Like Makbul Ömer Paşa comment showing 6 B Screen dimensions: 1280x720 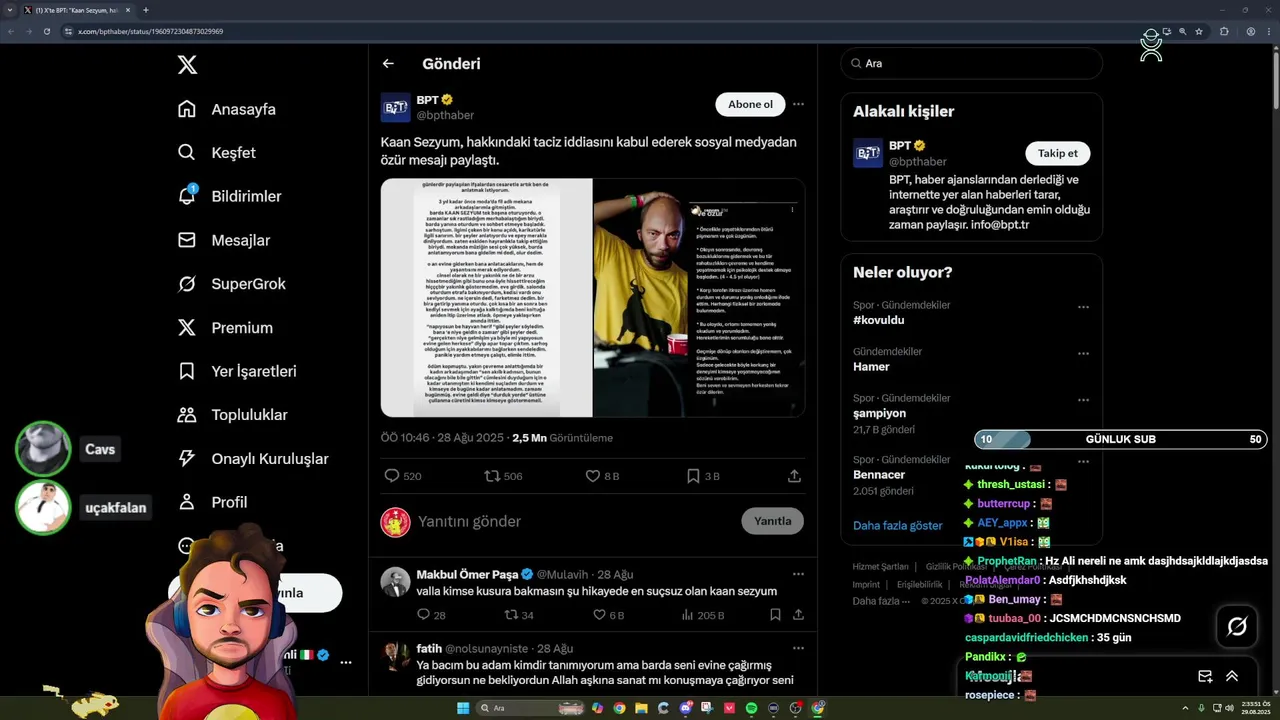point(599,615)
